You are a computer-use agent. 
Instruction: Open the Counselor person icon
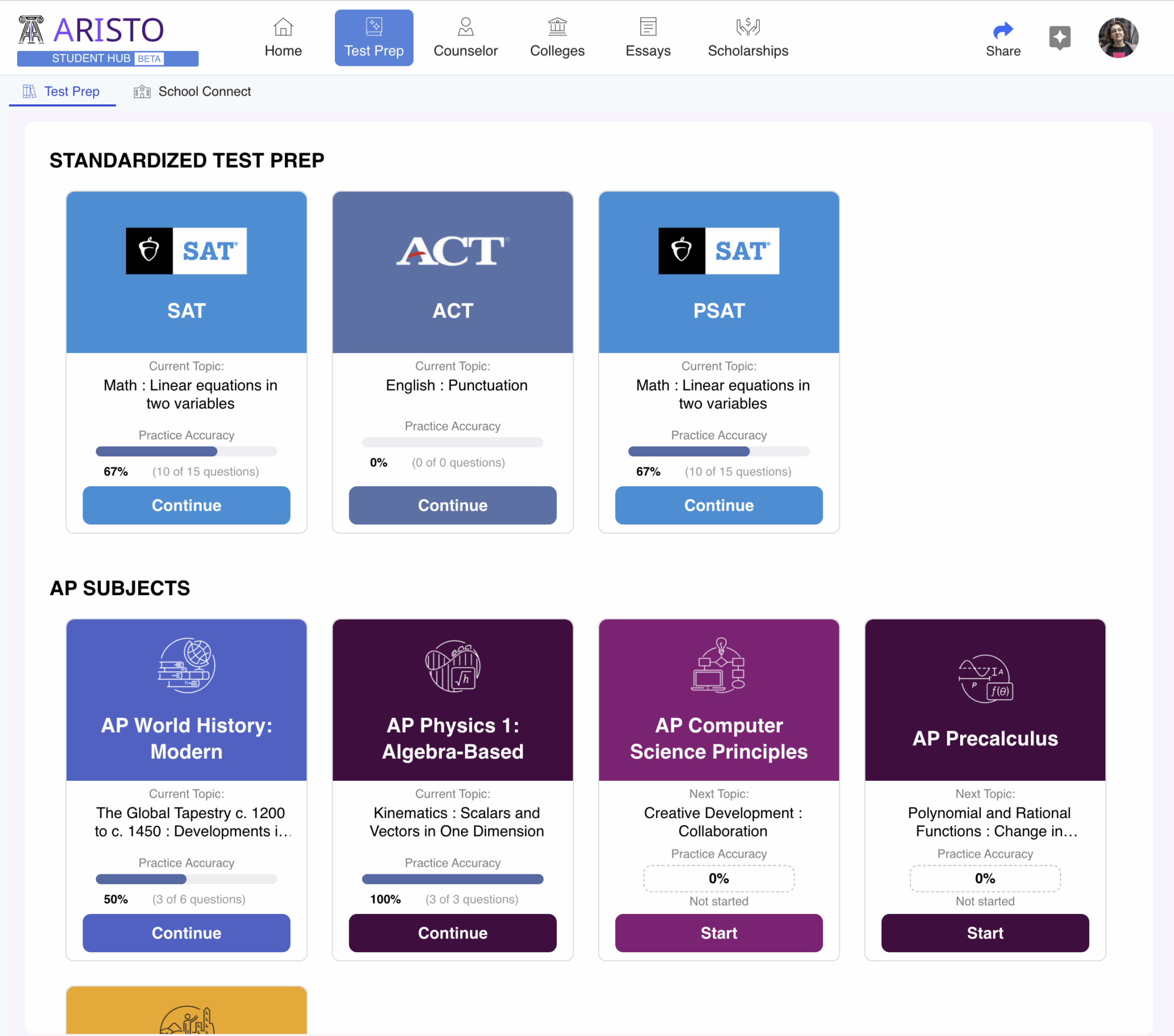point(465,27)
